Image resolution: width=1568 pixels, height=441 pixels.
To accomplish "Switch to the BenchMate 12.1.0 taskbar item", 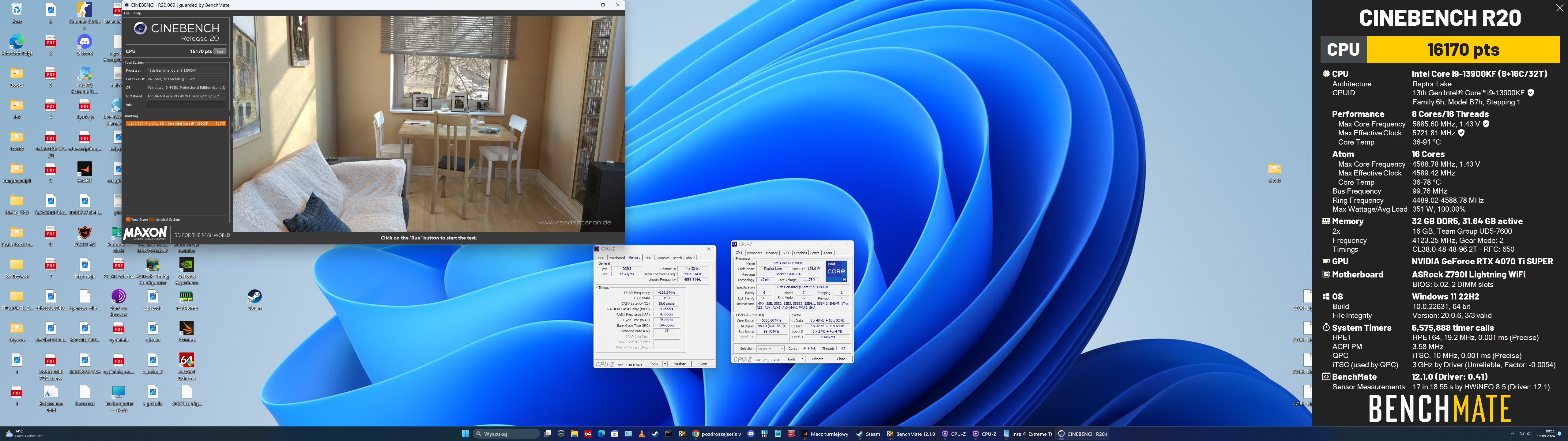I will click(x=911, y=434).
